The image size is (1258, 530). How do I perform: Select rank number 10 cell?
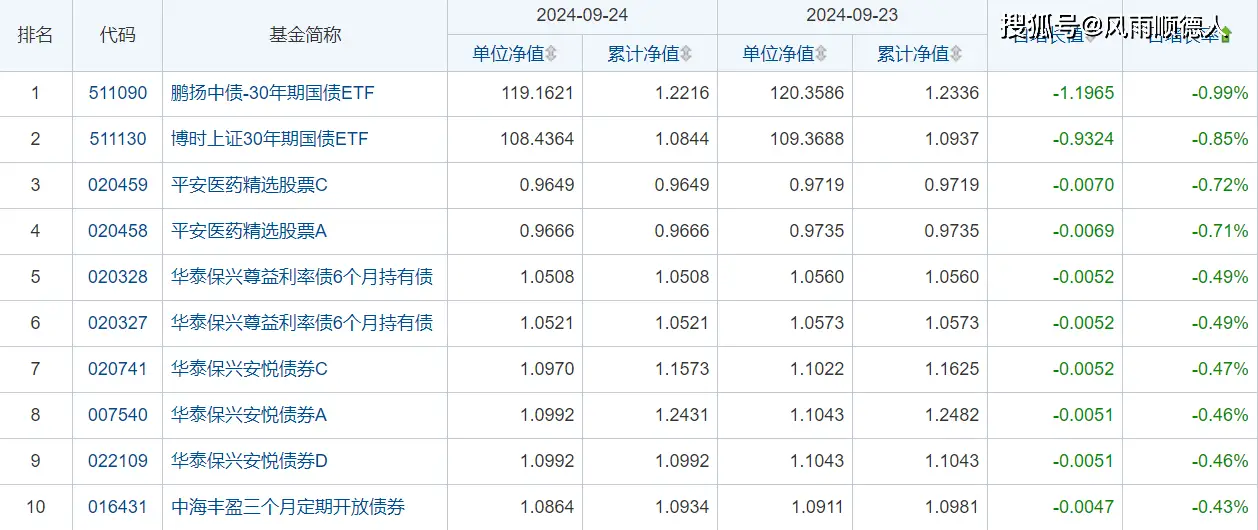pyautogui.click(x=36, y=507)
